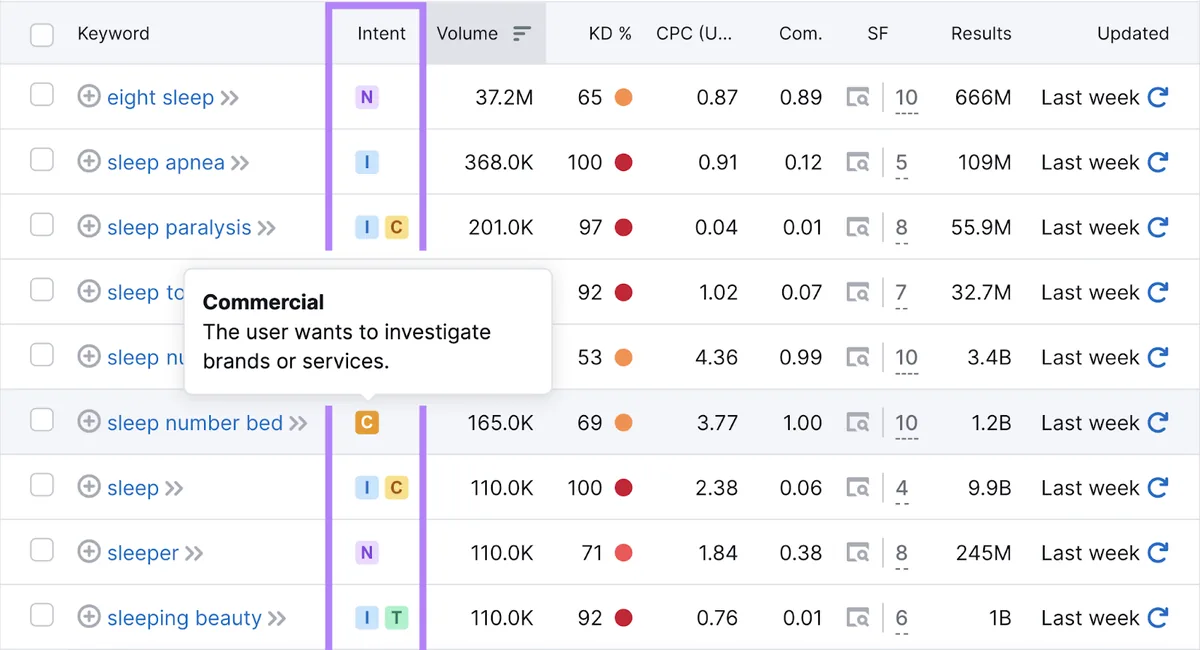Check the 'sleep number bed' row checkbox
The image size is (1200, 650).
tap(42, 421)
